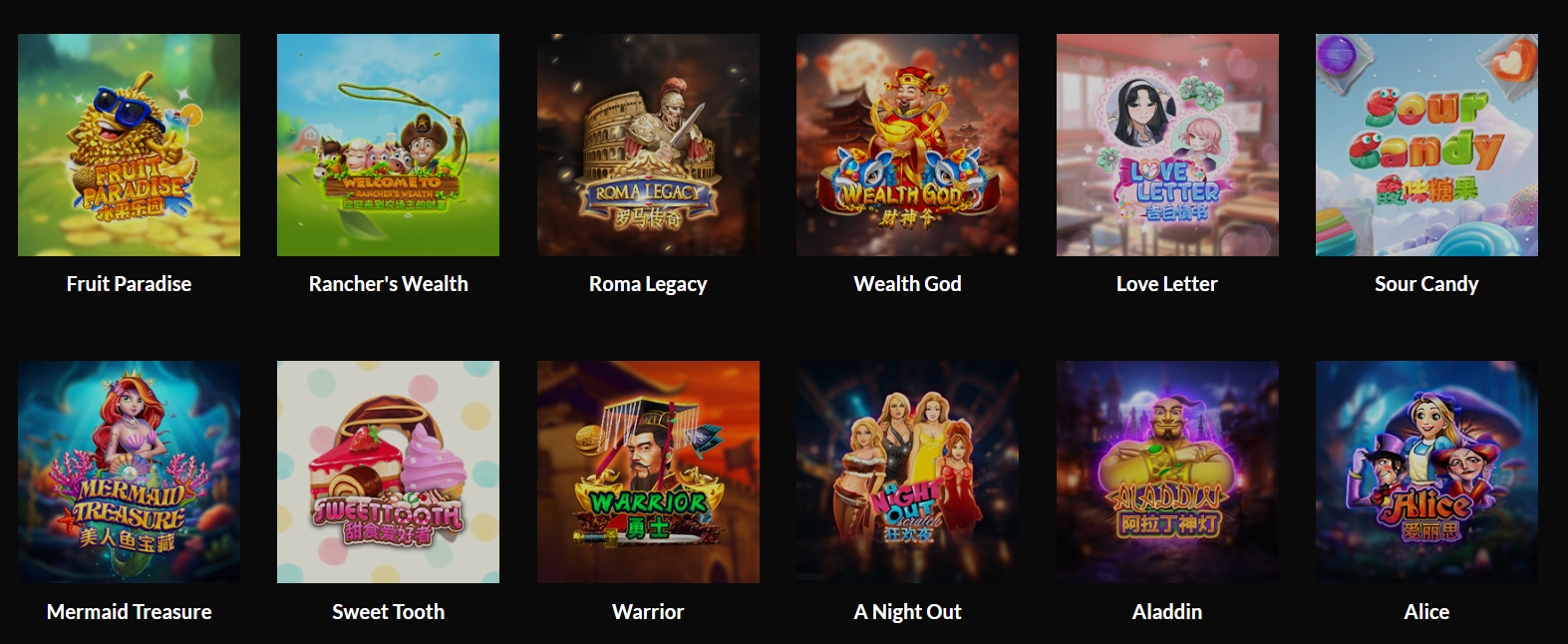The height and width of the screenshot is (644, 1568).
Task: Select the Roma Legacy game artwork
Action: pyautogui.click(x=648, y=145)
